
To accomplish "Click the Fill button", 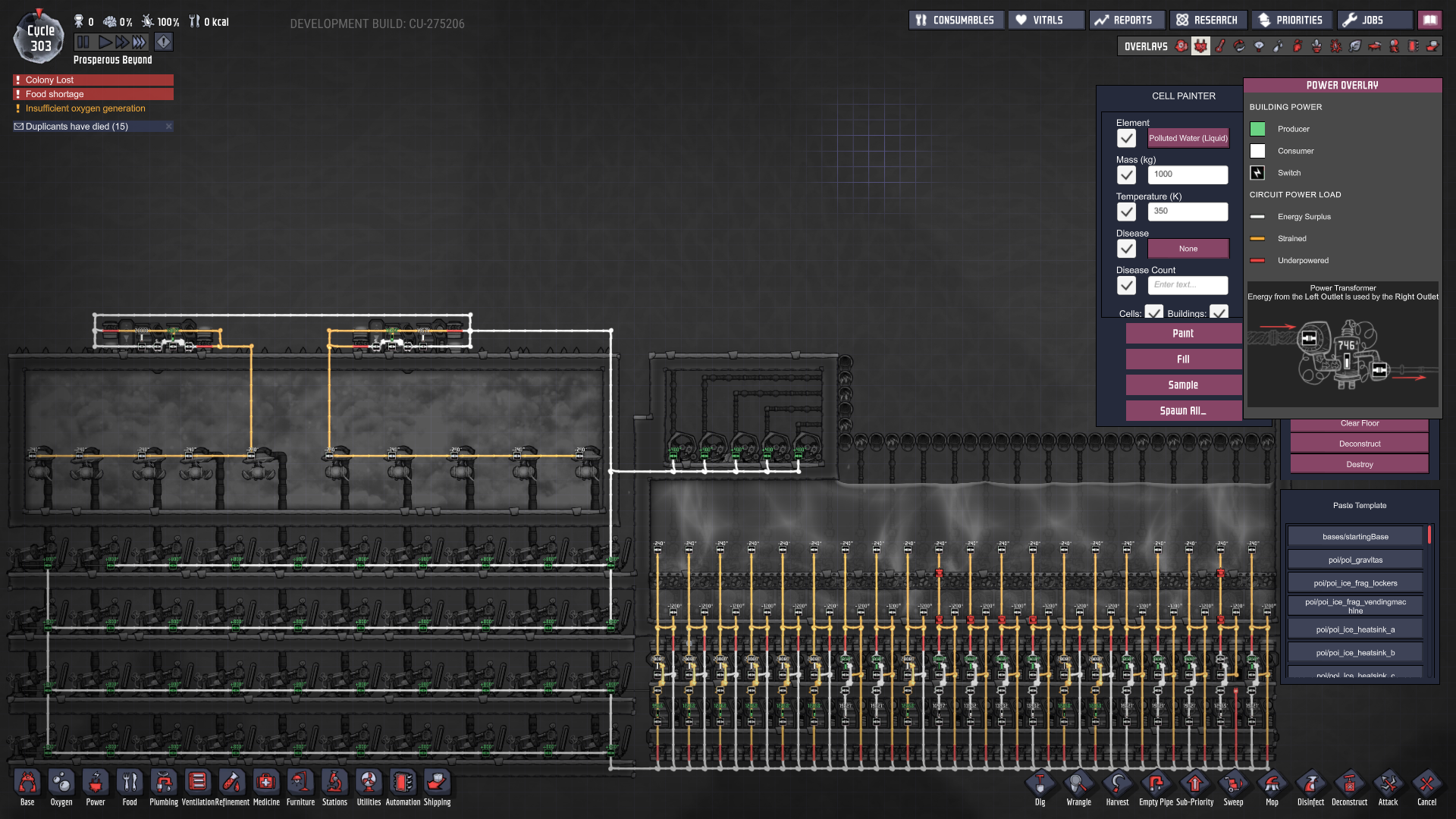I will coord(1183,359).
